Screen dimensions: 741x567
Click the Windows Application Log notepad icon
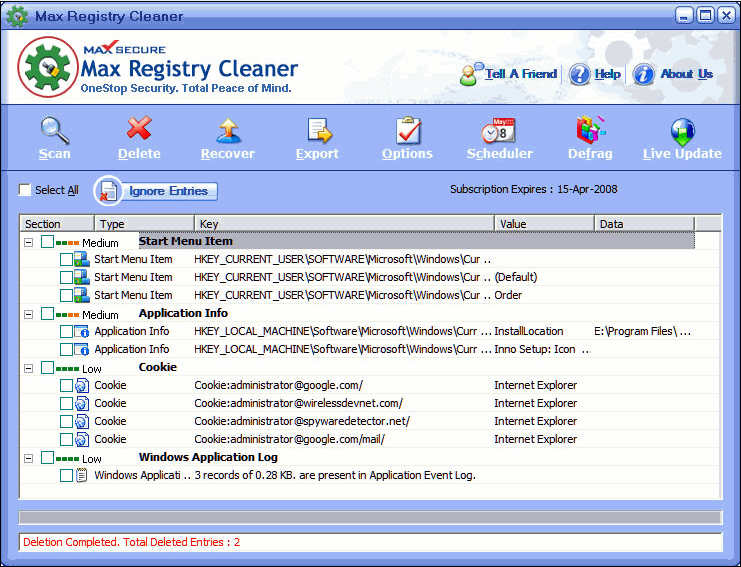coord(81,475)
